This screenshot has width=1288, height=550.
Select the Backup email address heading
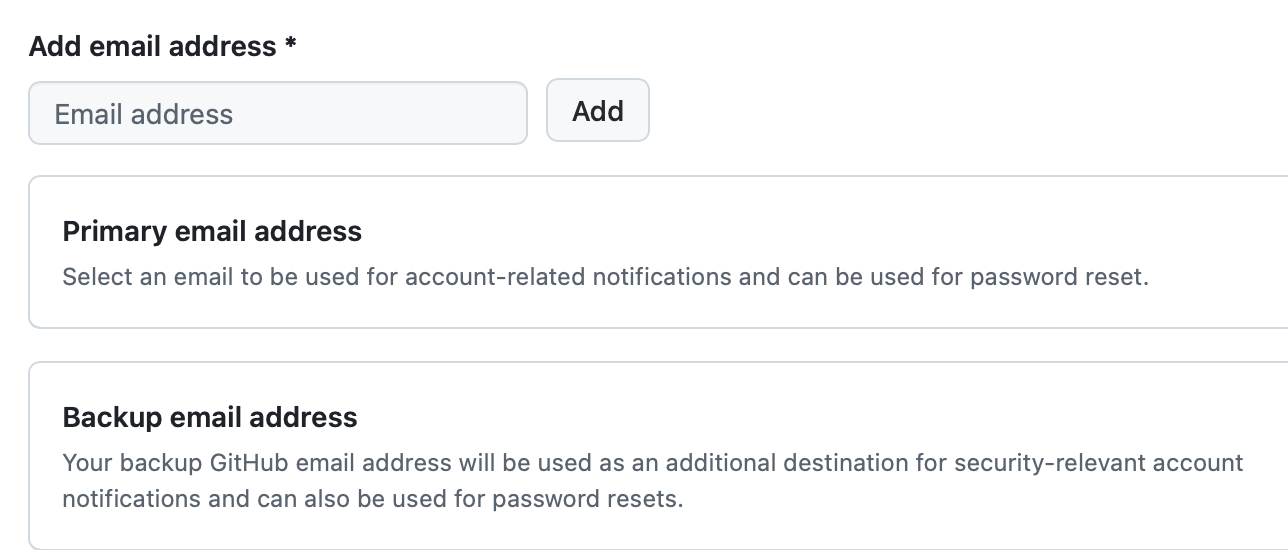coord(210,416)
